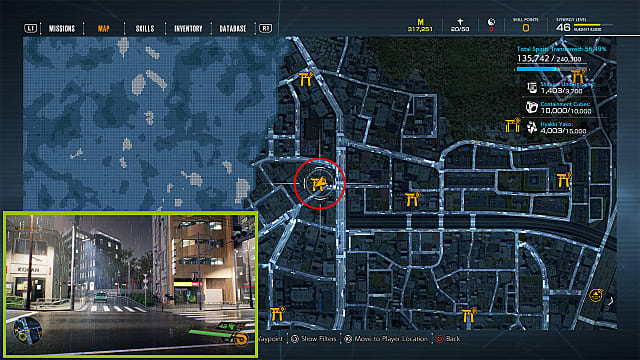Click the yellow Synergy Level progress bar
Screen dimensions: 640x360
tap(593, 25)
